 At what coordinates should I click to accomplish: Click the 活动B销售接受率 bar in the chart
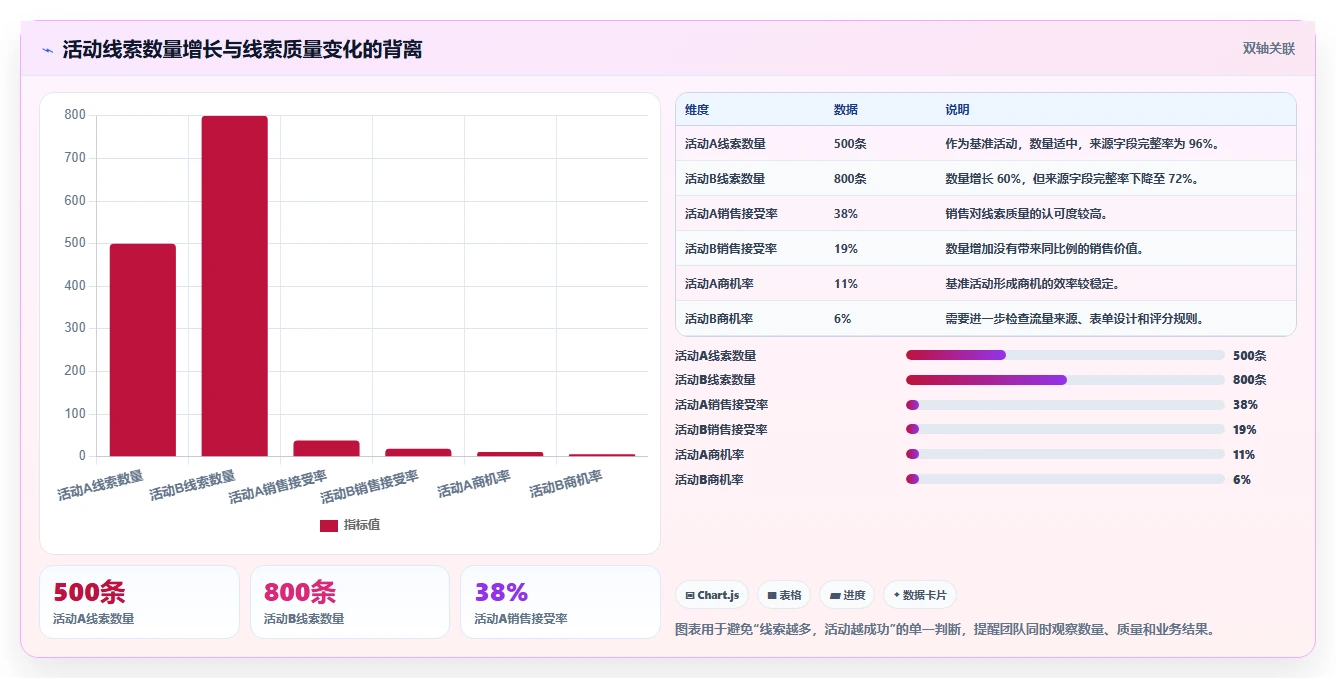click(x=419, y=452)
